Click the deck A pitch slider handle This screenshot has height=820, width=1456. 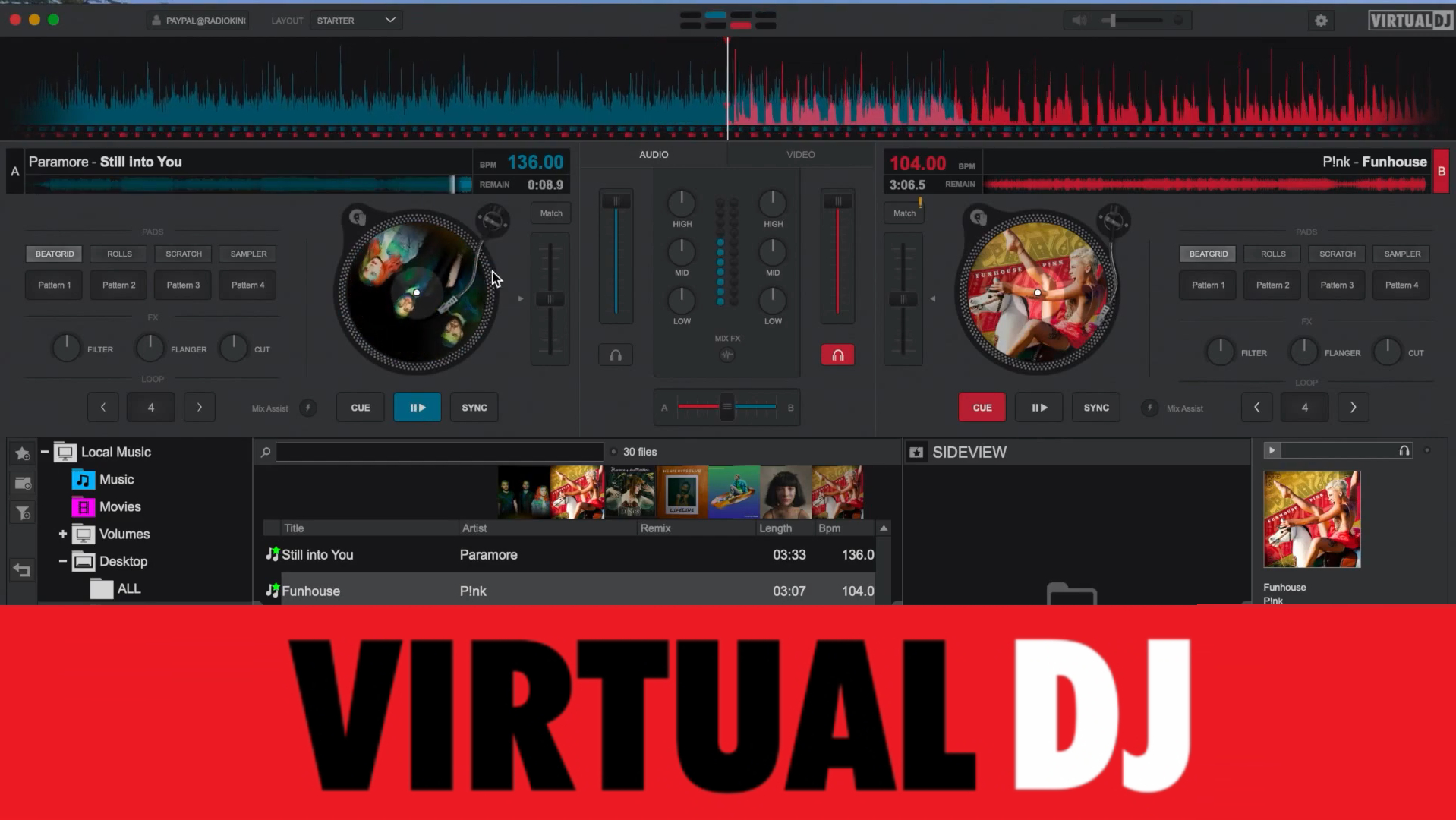(550, 299)
